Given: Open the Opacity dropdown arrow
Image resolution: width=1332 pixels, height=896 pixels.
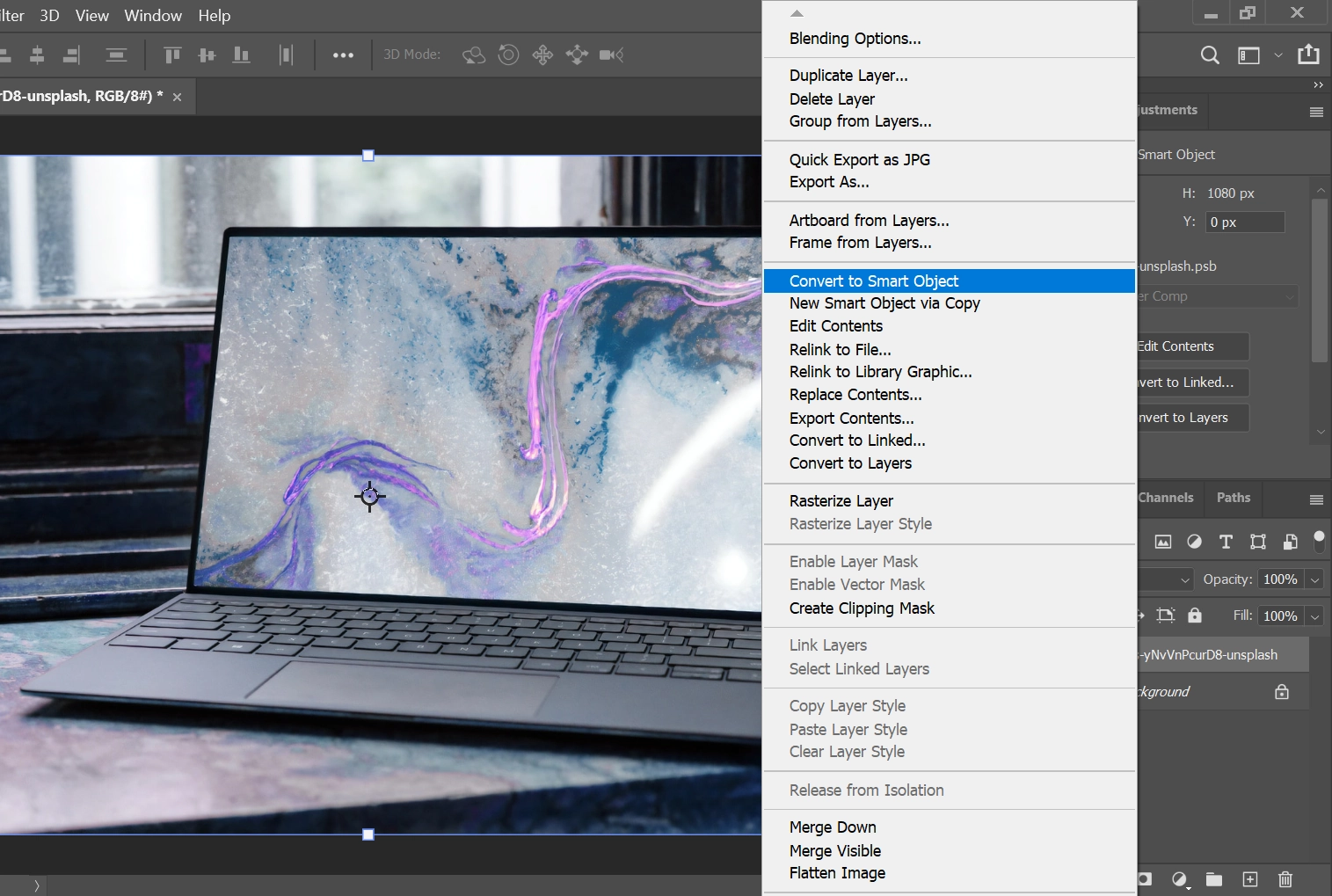Looking at the screenshot, I should 1315,579.
